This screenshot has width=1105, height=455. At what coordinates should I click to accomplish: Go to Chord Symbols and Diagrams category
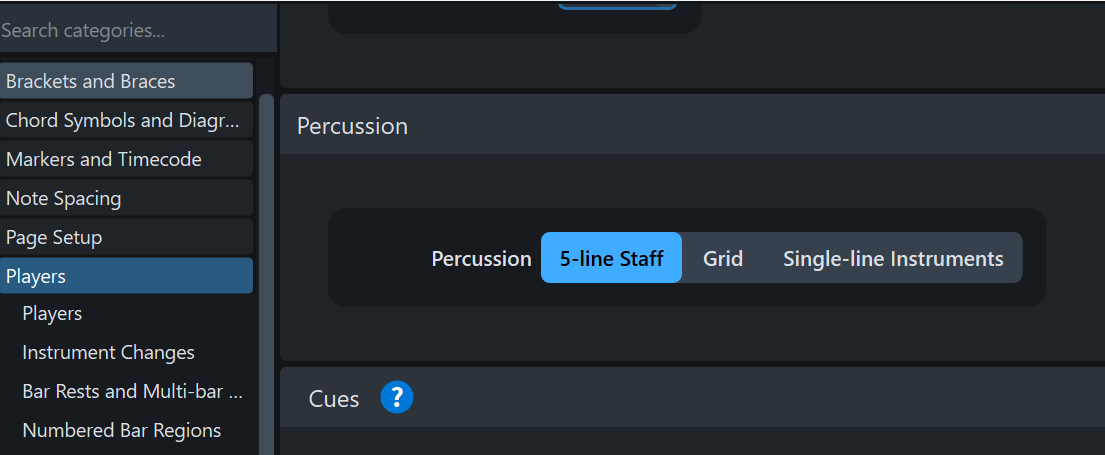pyautogui.click(x=126, y=120)
